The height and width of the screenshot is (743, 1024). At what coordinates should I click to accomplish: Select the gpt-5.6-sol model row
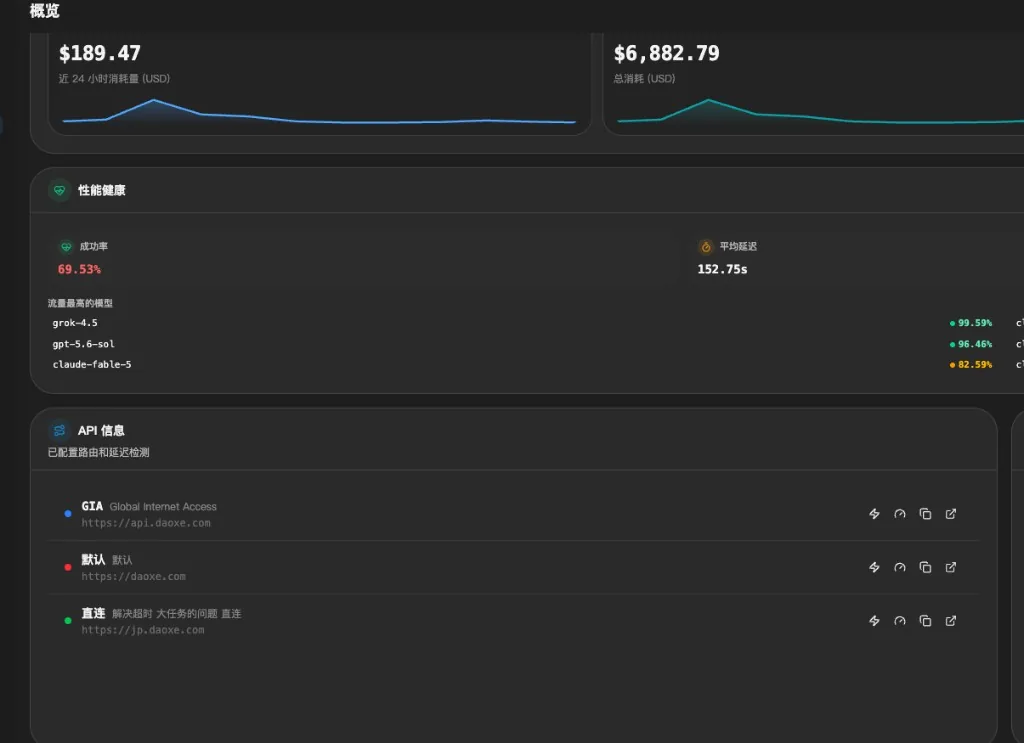pos(522,344)
